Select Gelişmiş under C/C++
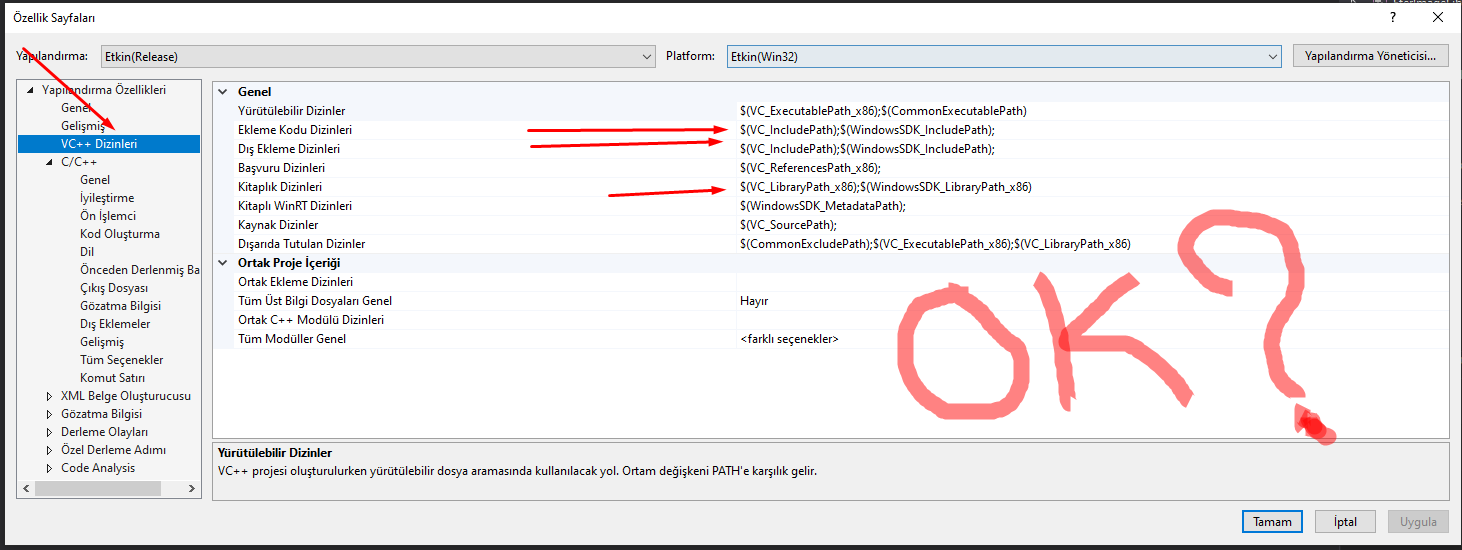This screenshot has height=550, width=1462. click(102, 342)
